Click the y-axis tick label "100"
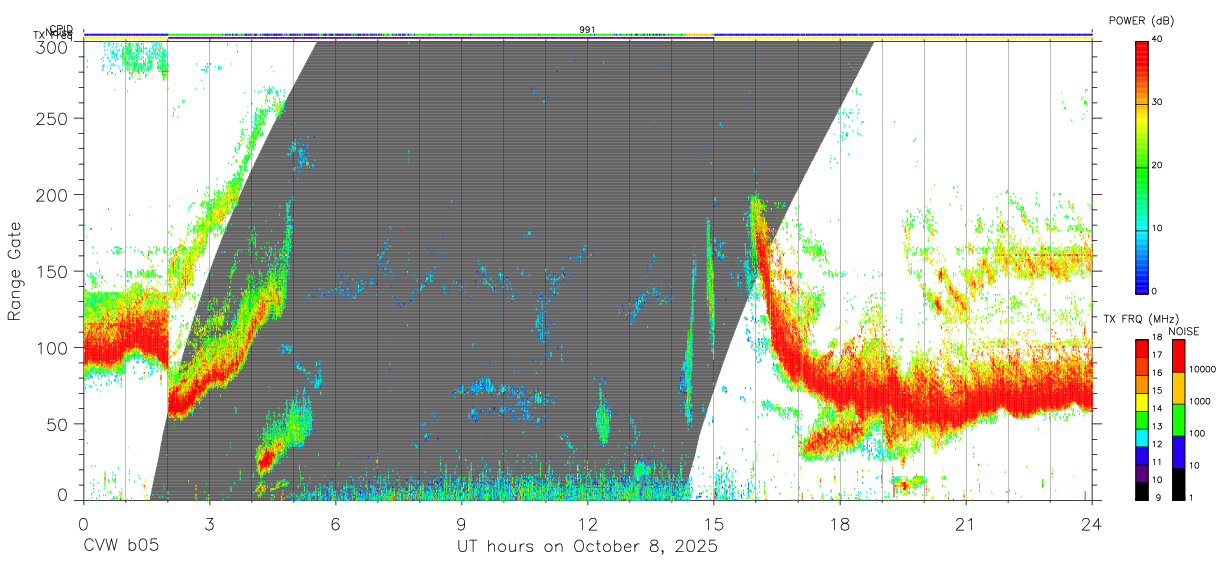Screen dimensions: 1228x567 [54, 348]
